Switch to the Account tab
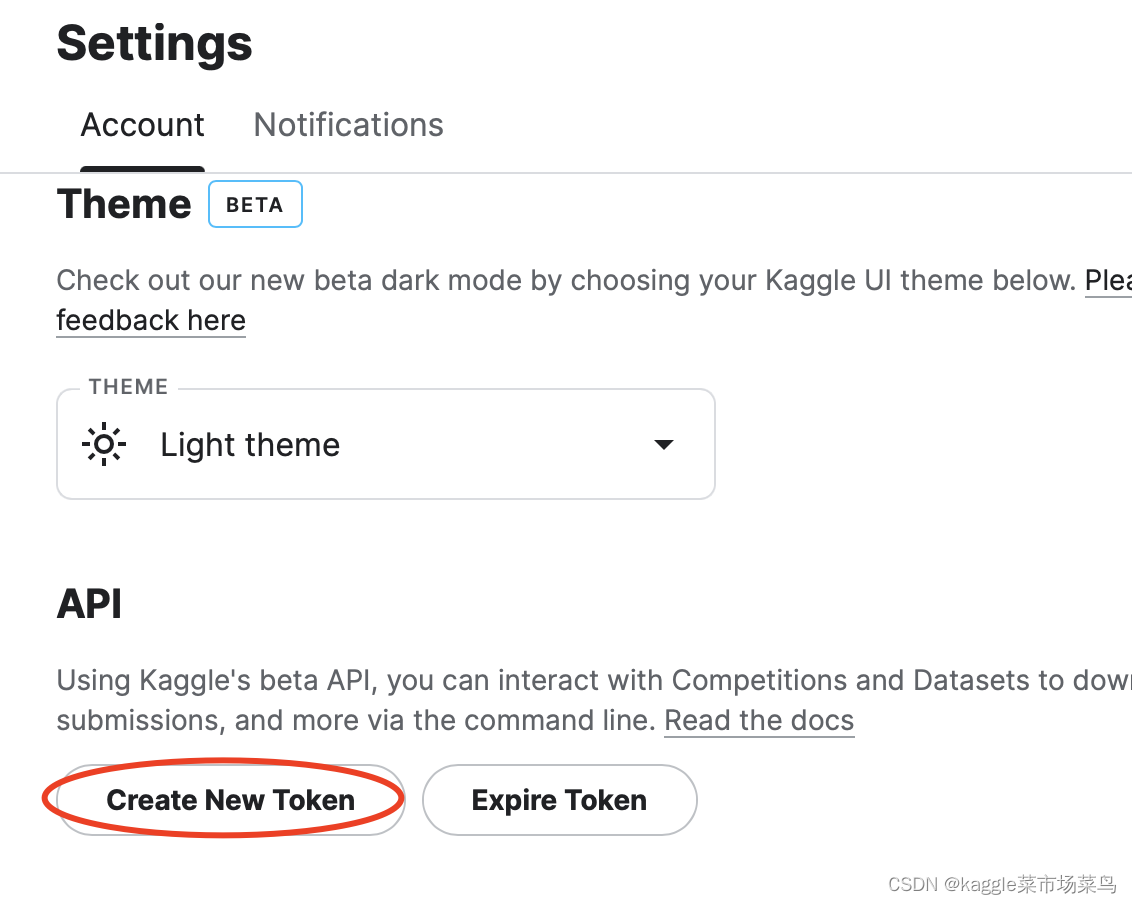Screen dimensions: 1132x904 coord(142,125)
